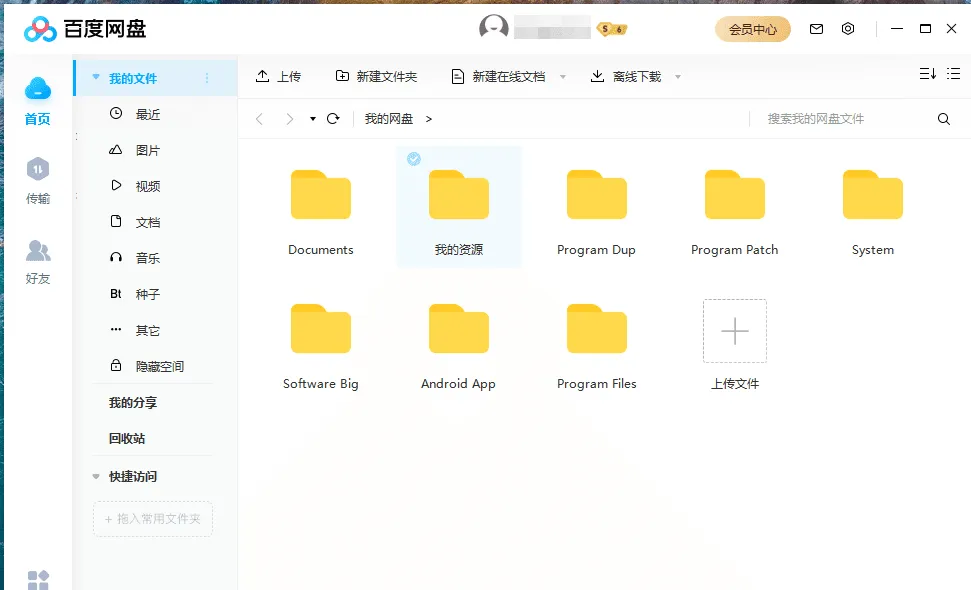
Task: Switch to list view layout
Action: (953, 74)
